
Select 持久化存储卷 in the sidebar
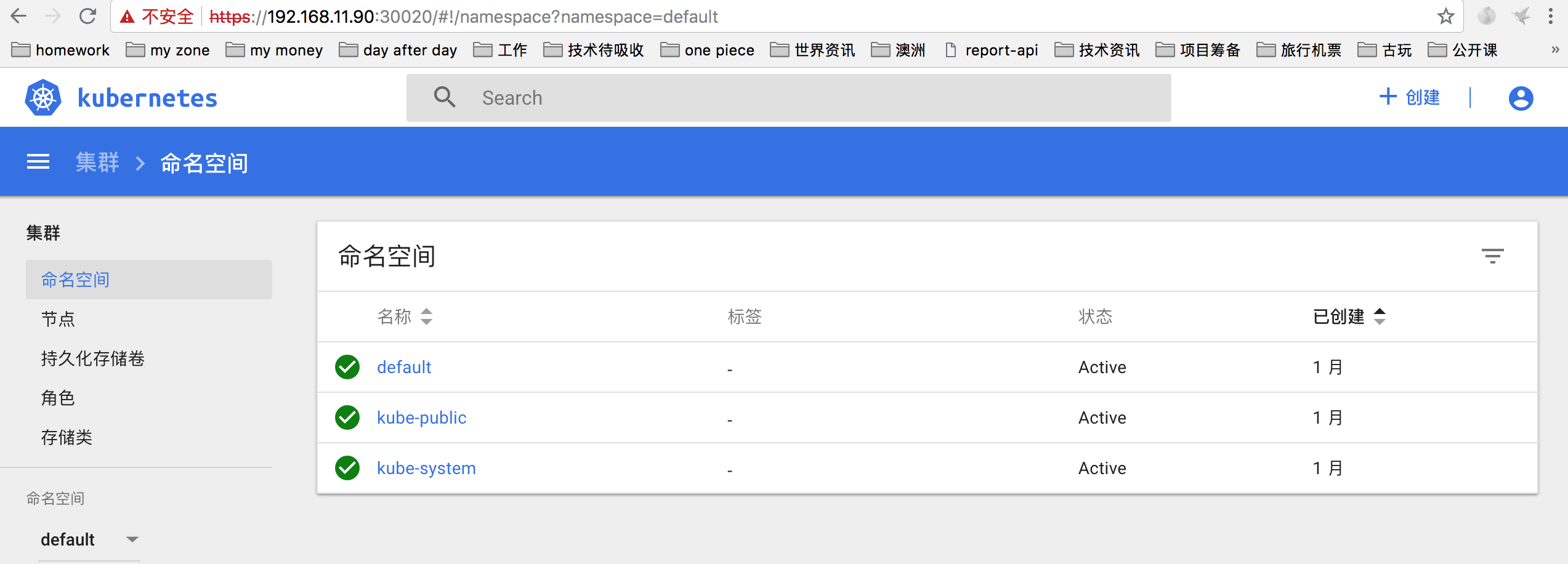[92, 358]
